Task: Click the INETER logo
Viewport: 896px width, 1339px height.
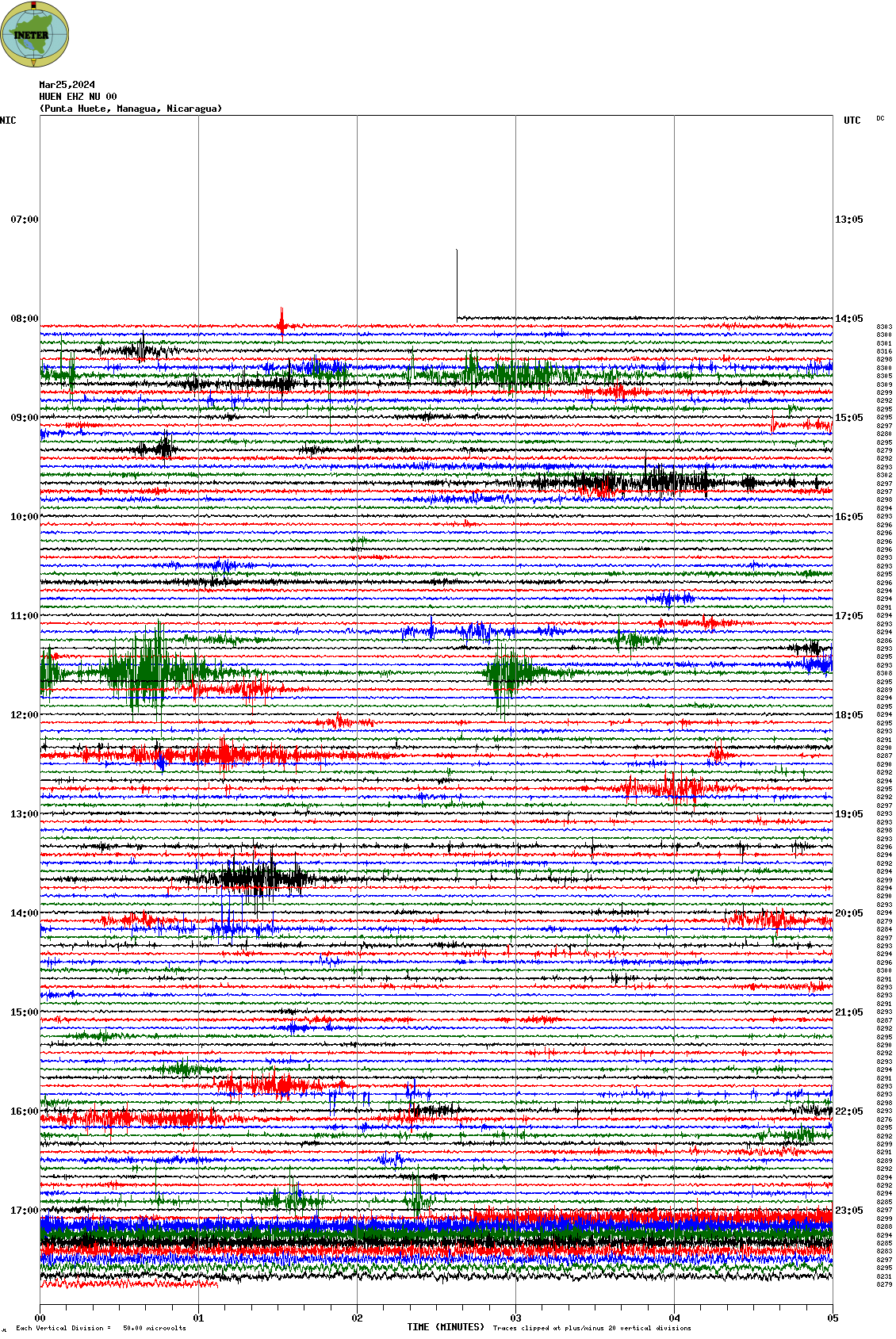Action: click(x=35, y=34)
